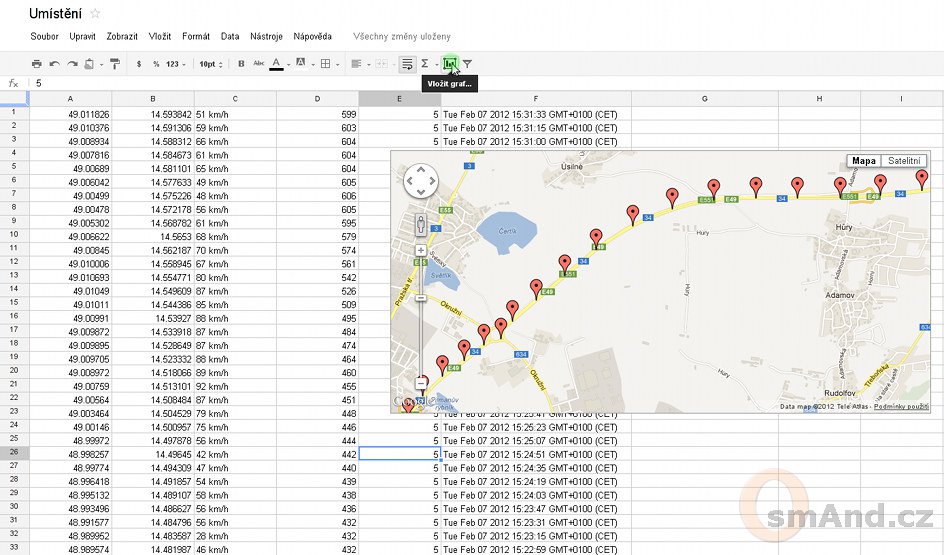Image resolution: width=944 pixels, height=555 pixels.
Task: Format cell as currency with $ icon
Action: click(x=139, y=64)
